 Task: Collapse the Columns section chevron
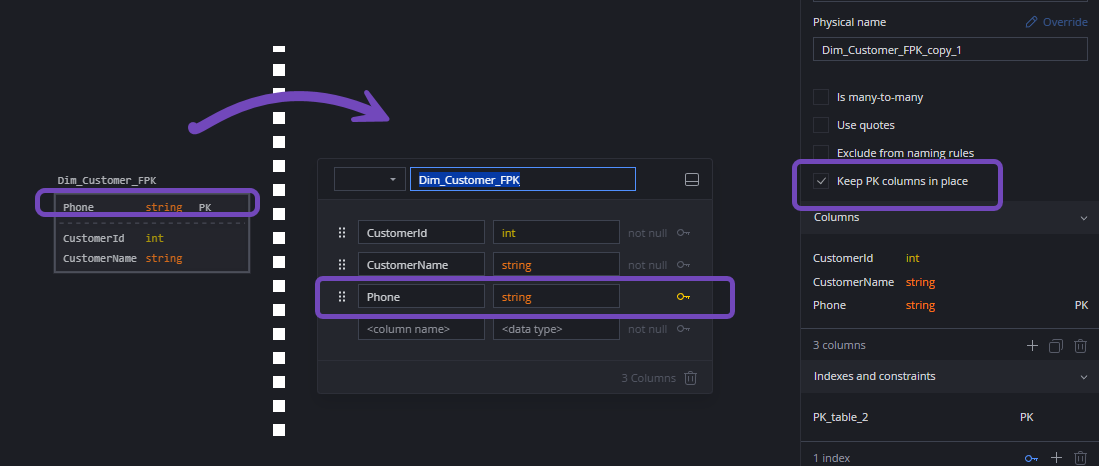tap(1084, 218)
